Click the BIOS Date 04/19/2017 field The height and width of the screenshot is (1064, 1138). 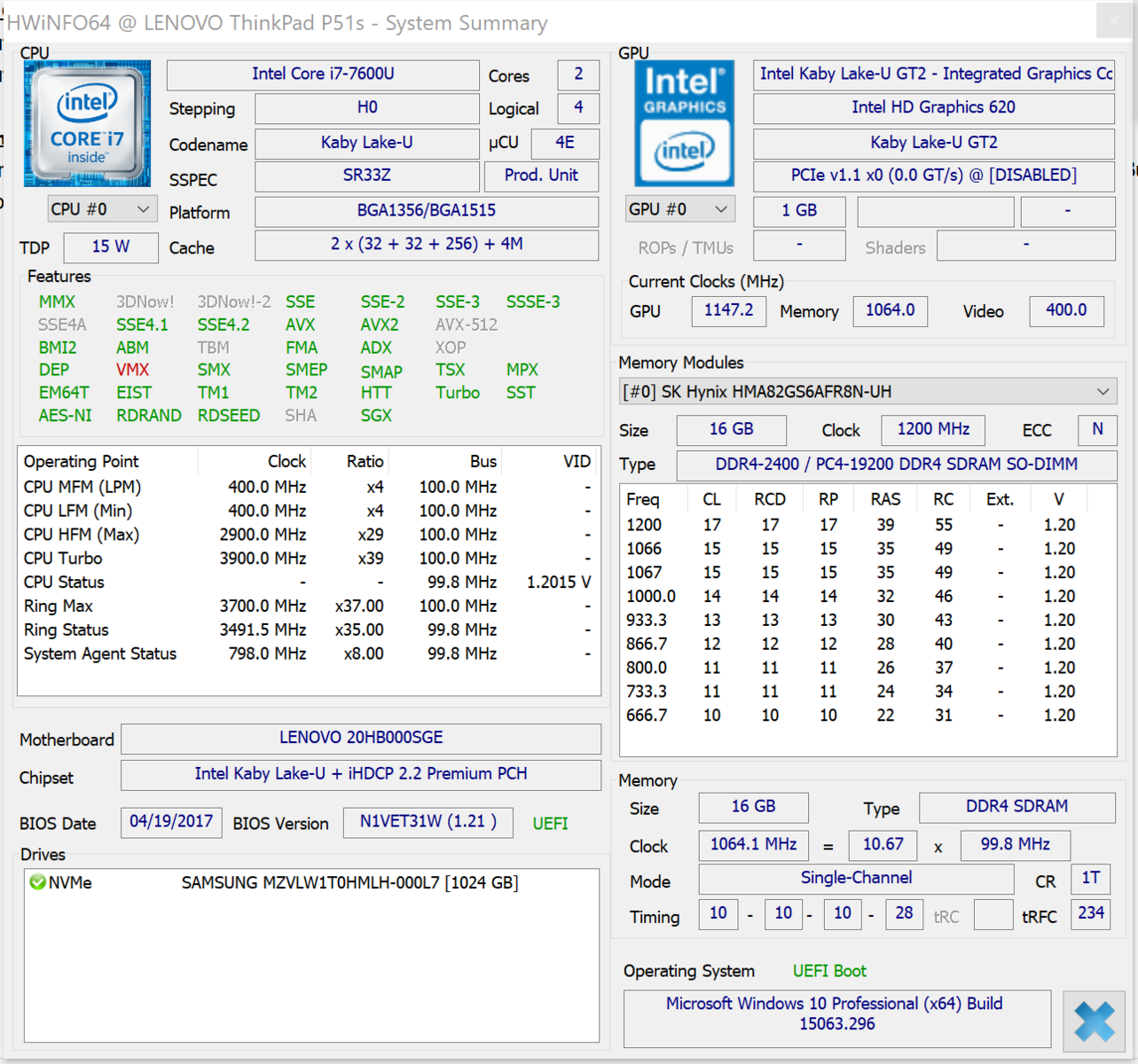[x=171, y=822]
